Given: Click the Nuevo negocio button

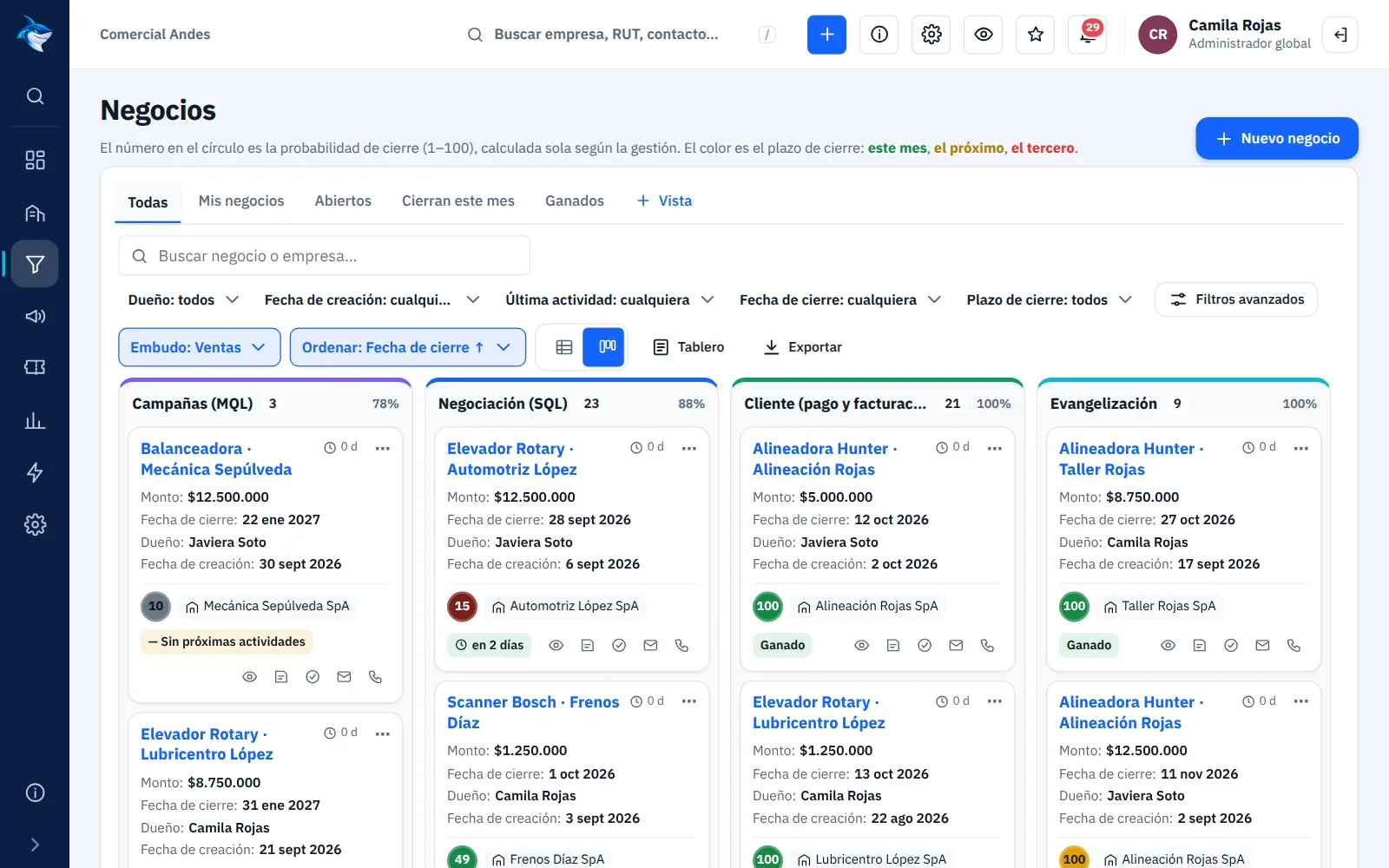Looking at the screenshot, I should [1277, 138].
